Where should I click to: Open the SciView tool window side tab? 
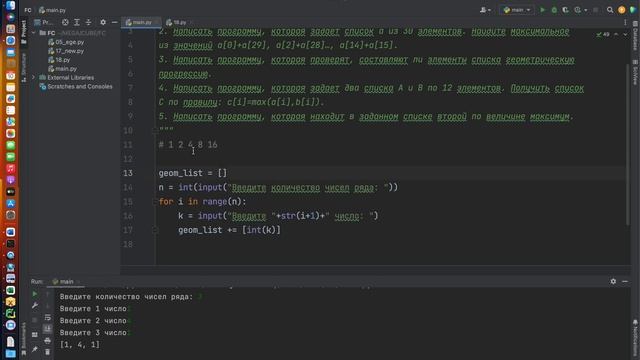click(x=635, y=72)
